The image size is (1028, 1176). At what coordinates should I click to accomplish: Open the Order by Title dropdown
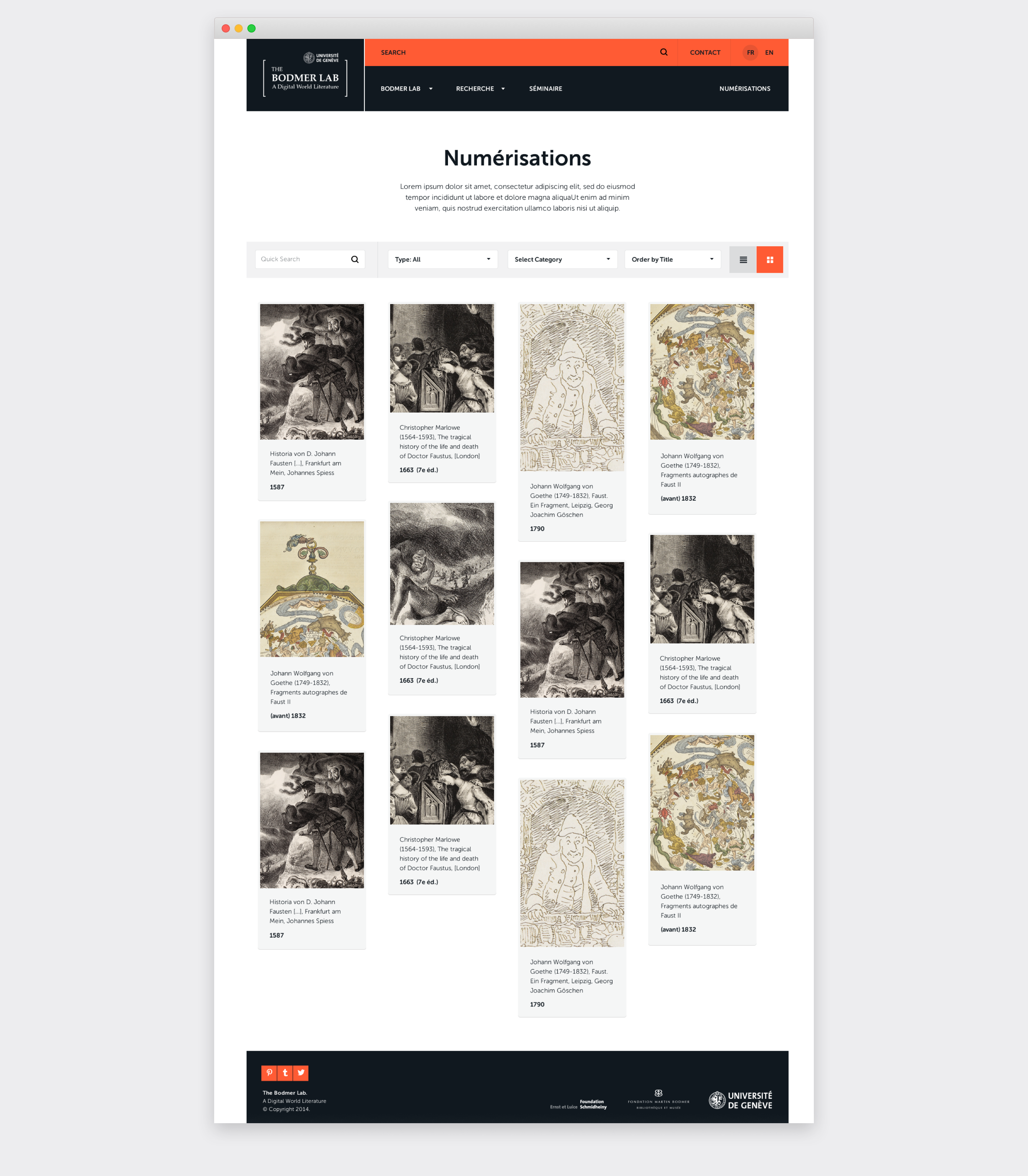click(x=672, y=259)
